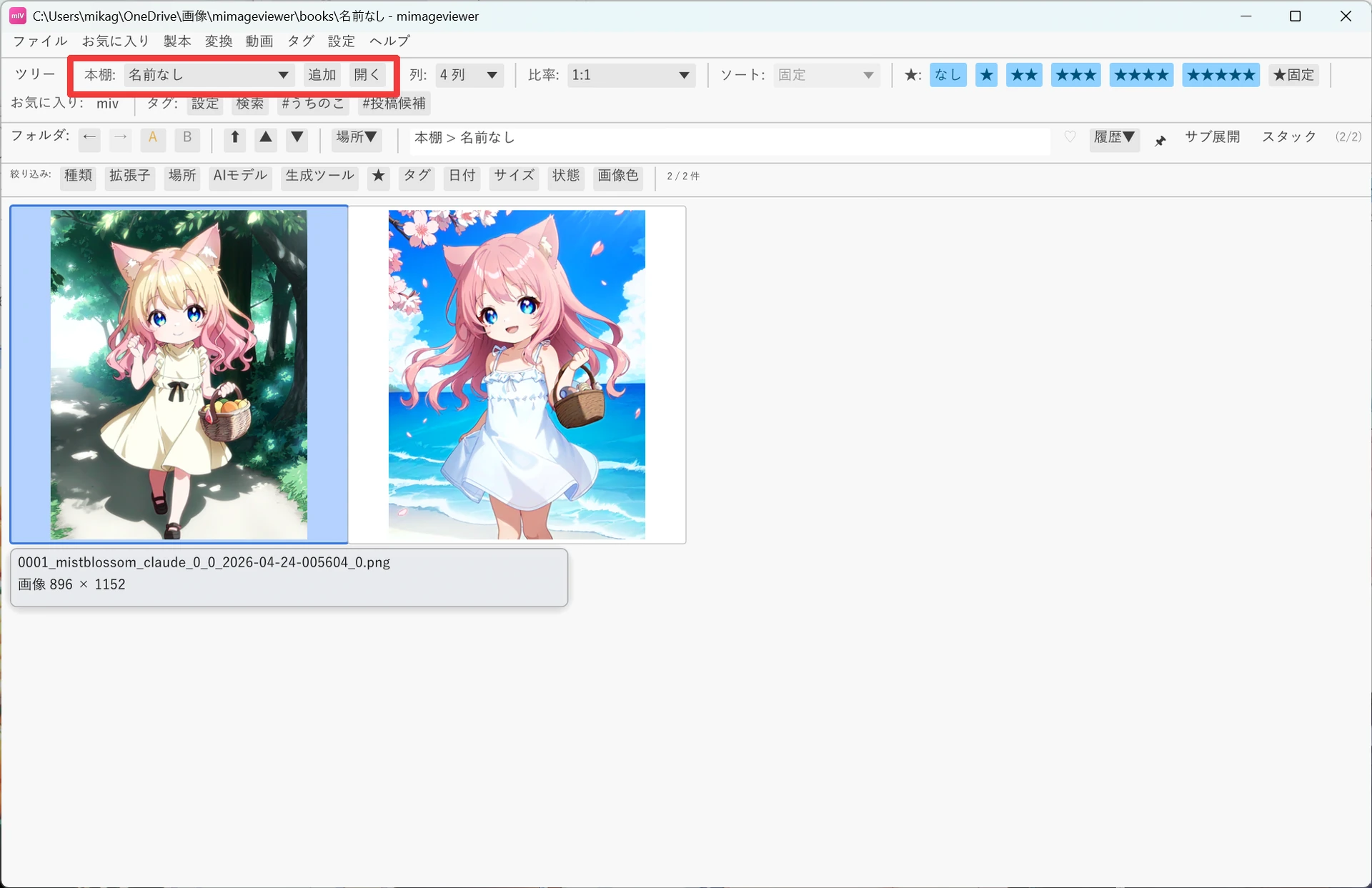Set one-star rating filter
1372x888 pixels.
point(986,75)
